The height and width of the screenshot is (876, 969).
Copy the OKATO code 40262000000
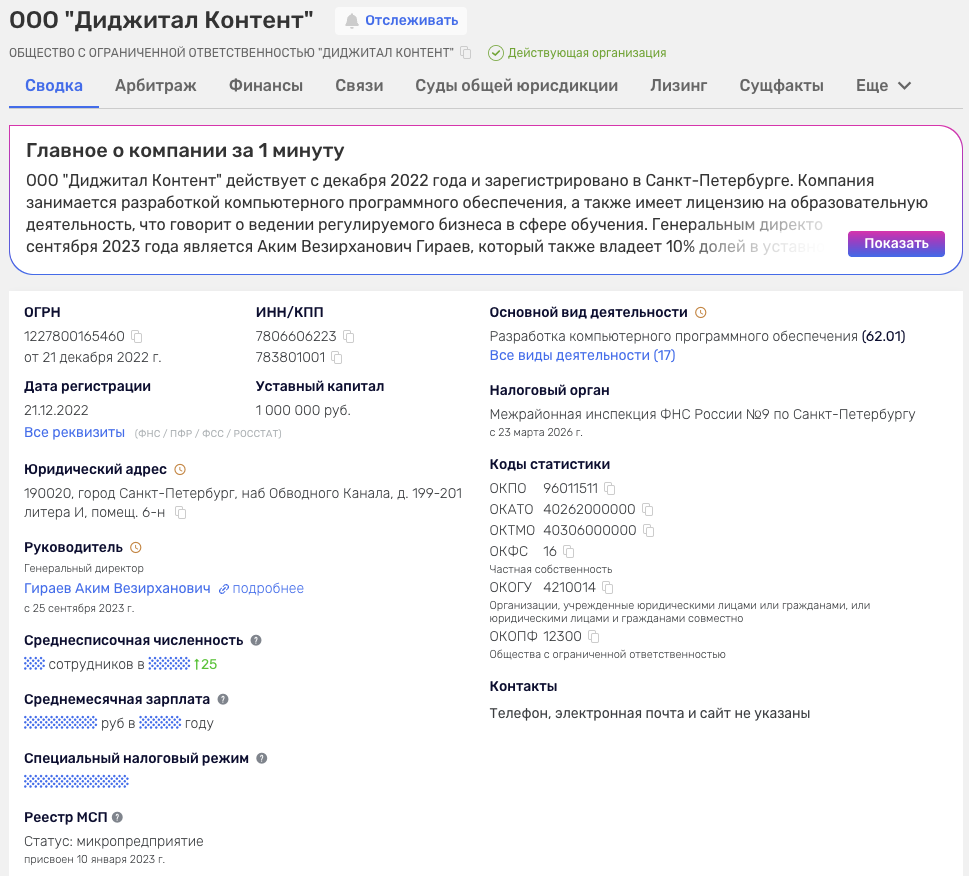coord(648,509)
